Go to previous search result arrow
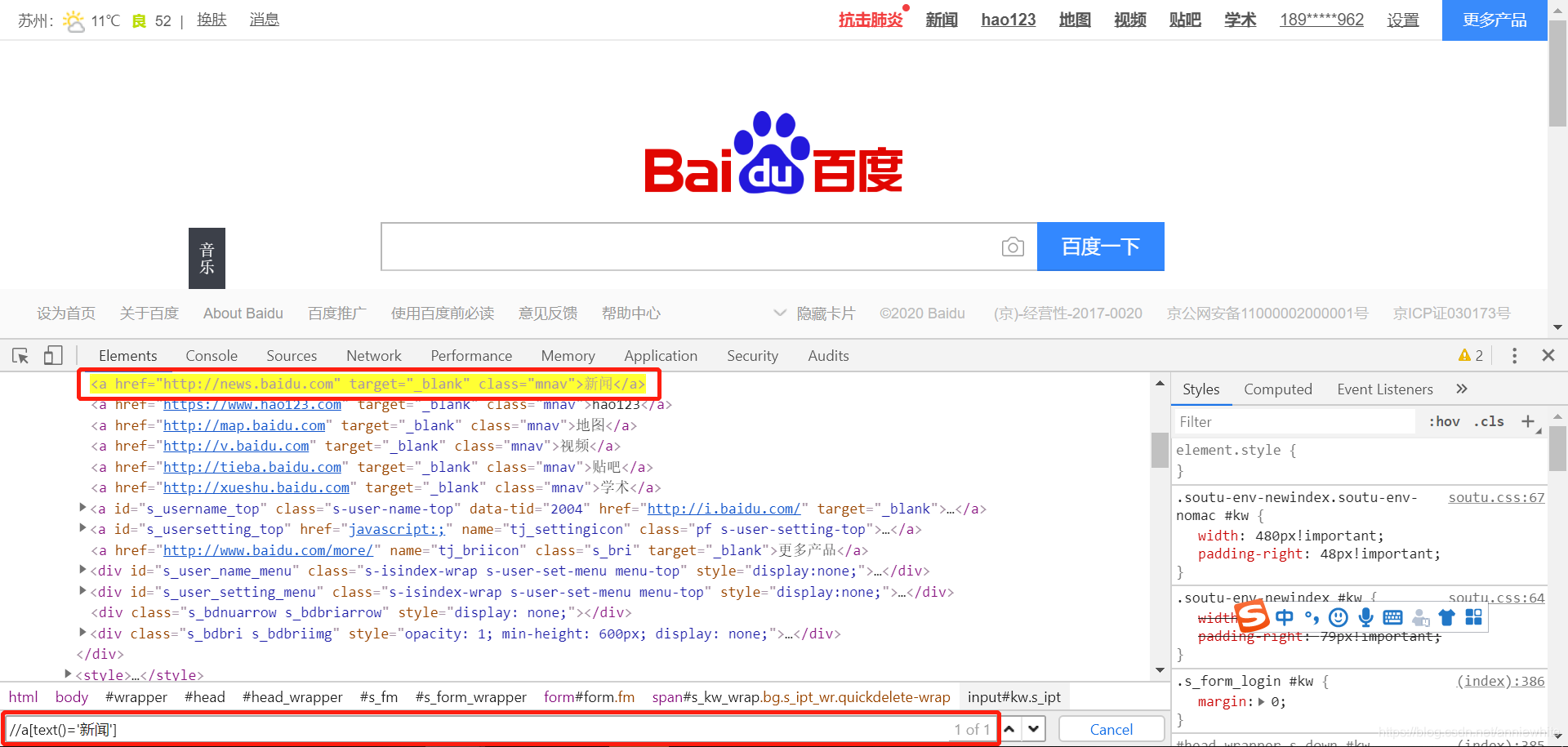The image size is (1568, 747). click(x=1010, y=729)
